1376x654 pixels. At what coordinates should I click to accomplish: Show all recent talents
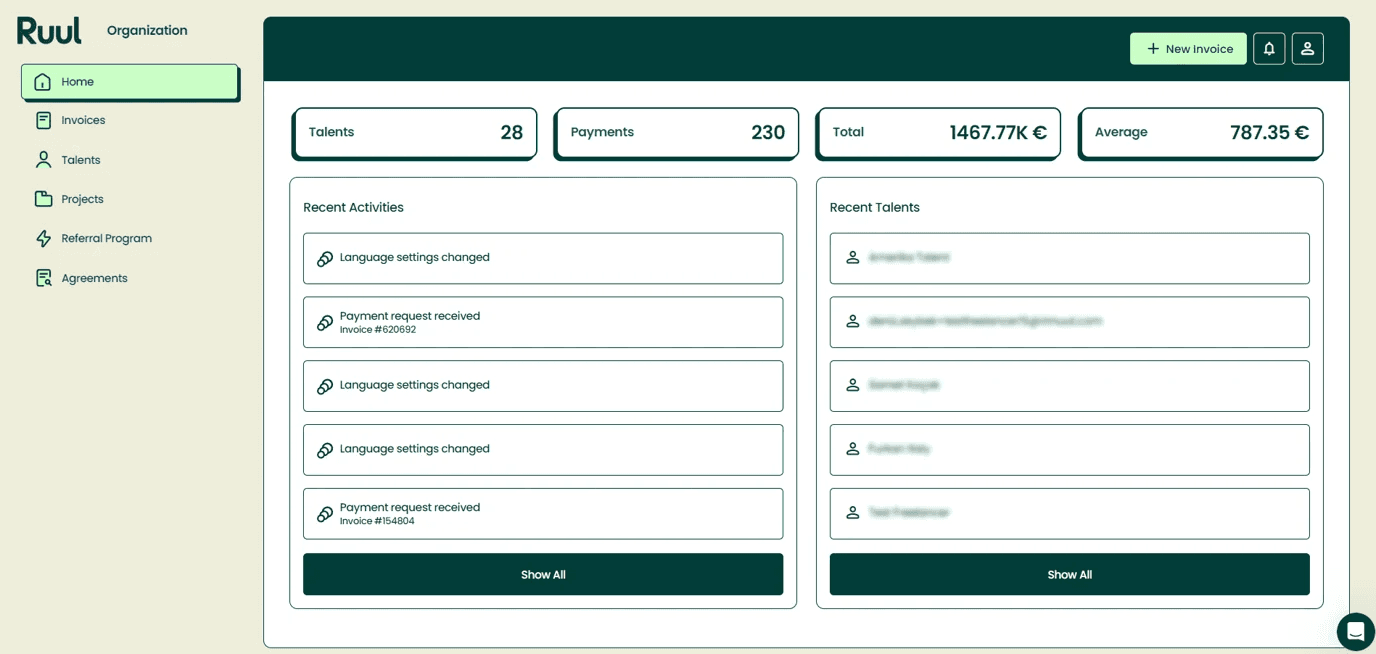click(1069, 575)
